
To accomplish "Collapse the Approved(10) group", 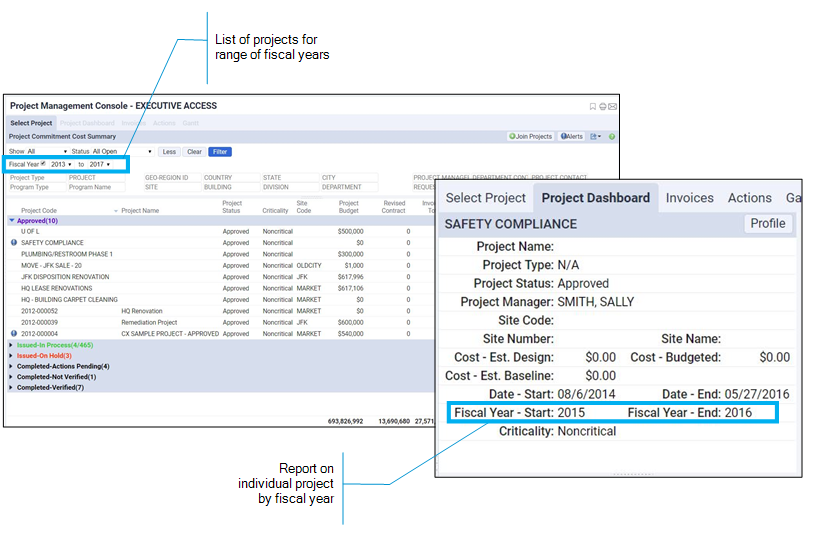I will [x=12, y=221].
